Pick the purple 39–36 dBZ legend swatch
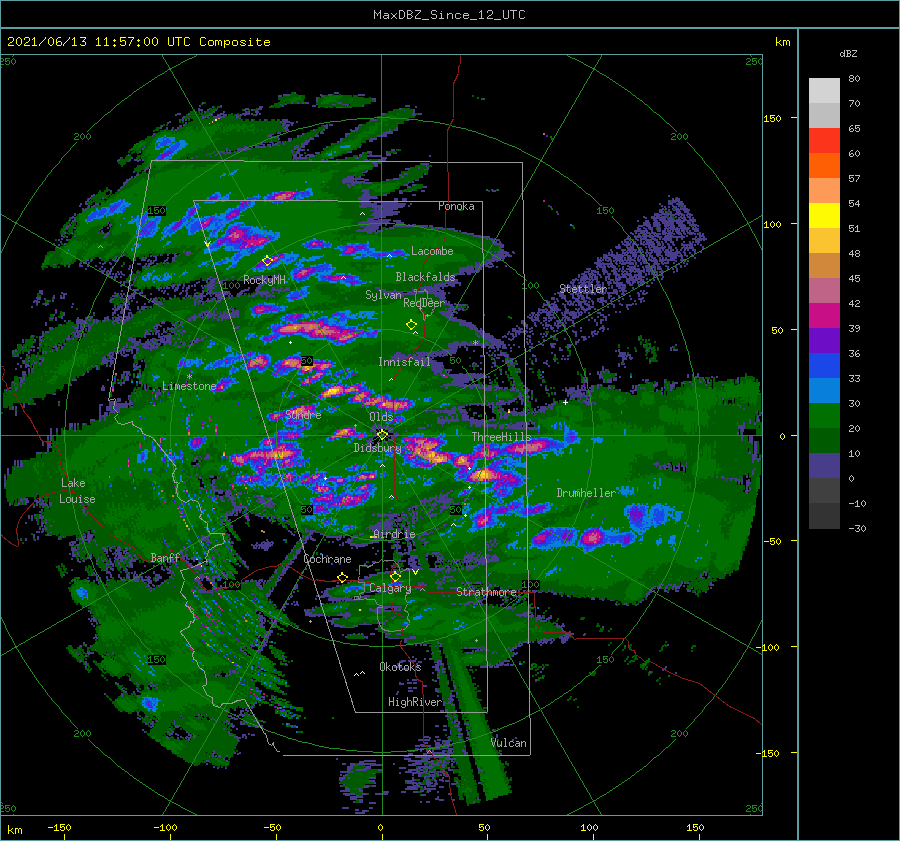This screenshot has height=841, width=900. pyautogui.click(x=824, y=340)
